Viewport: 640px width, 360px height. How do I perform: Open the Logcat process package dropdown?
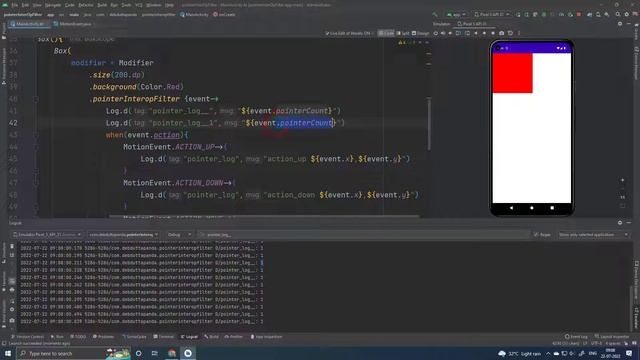124,235
